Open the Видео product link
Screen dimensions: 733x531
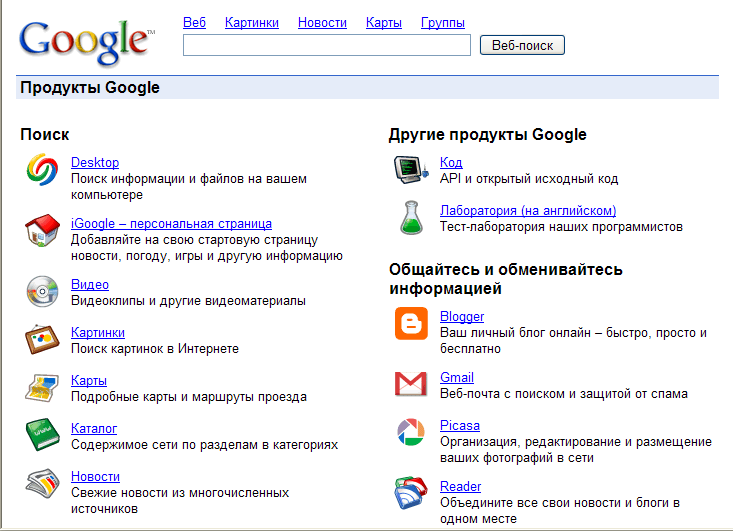90,284
